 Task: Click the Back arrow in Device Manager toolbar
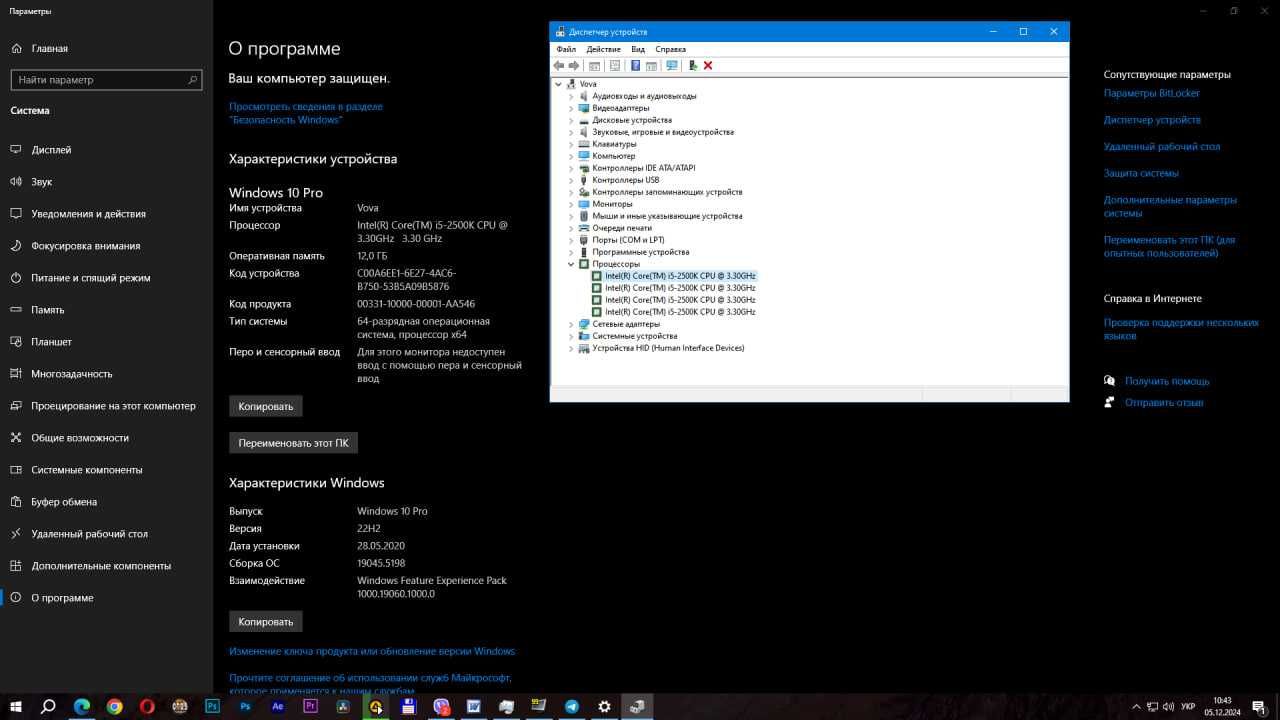[559, 65]
